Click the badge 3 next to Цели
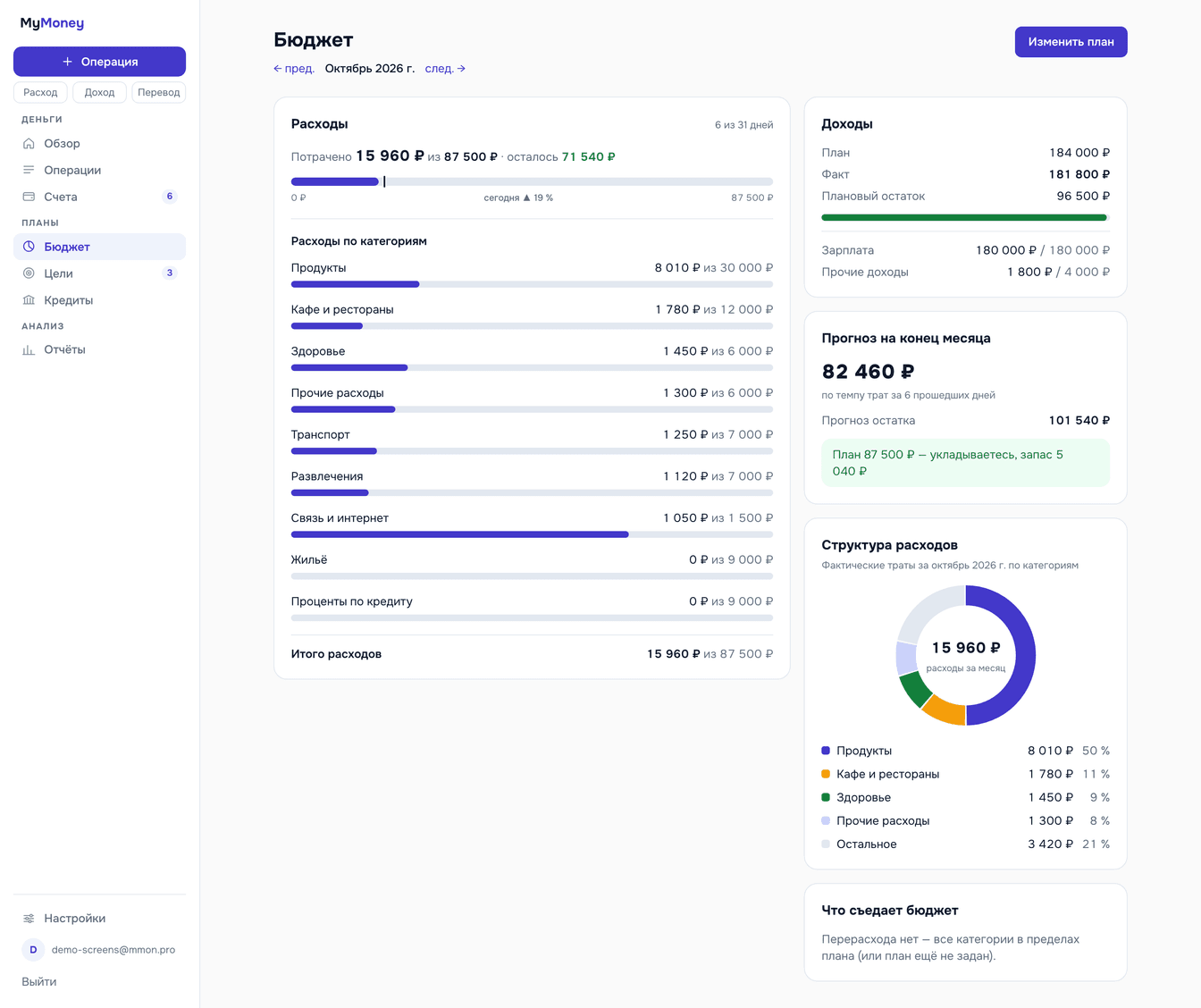 point(170,273)
